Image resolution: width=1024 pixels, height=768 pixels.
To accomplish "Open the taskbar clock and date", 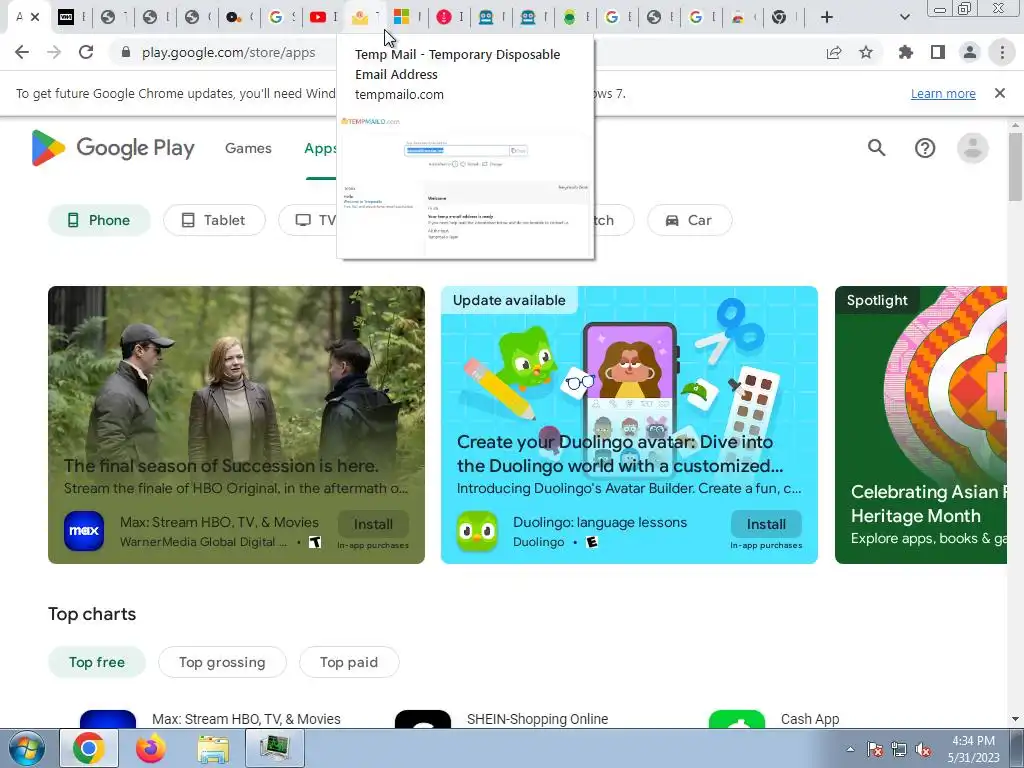I will tap(973, 749).
